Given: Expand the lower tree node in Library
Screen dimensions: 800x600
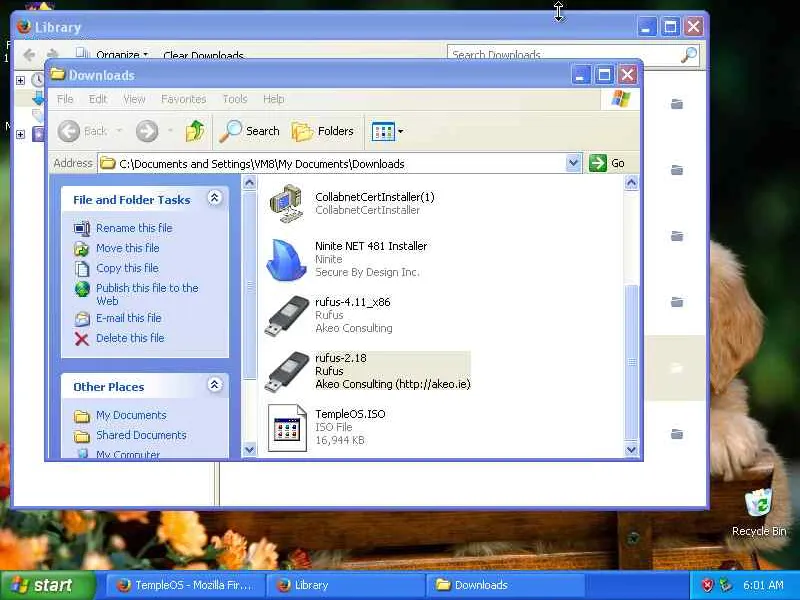Looking at the screenshot, I should pos(20,135).
